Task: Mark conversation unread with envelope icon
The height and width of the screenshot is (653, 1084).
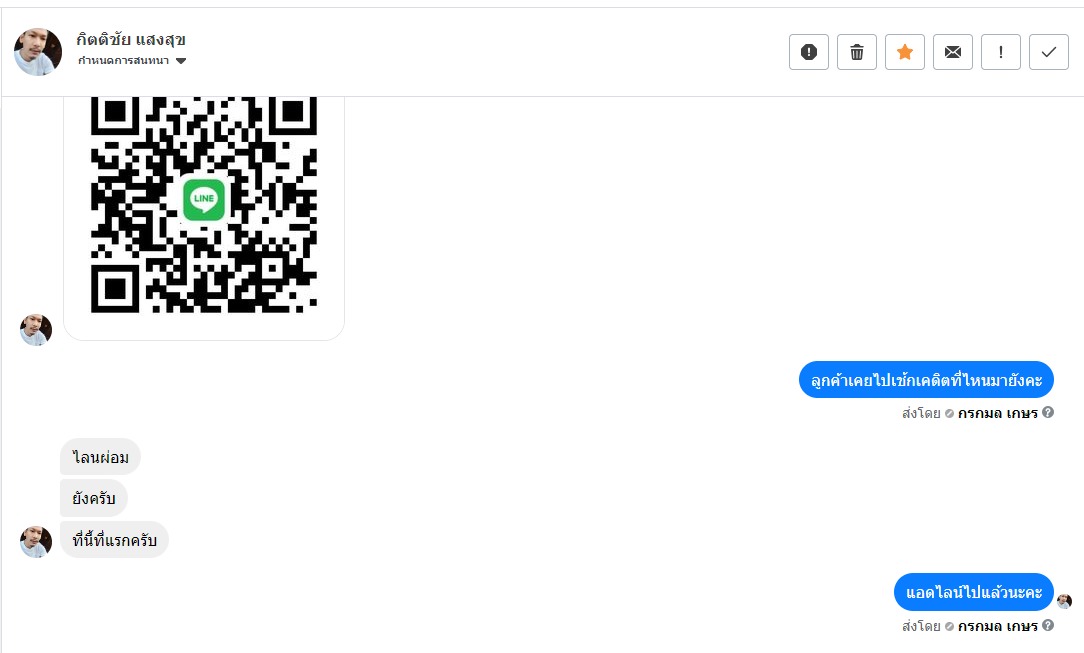Action: [x=953, y=52]
